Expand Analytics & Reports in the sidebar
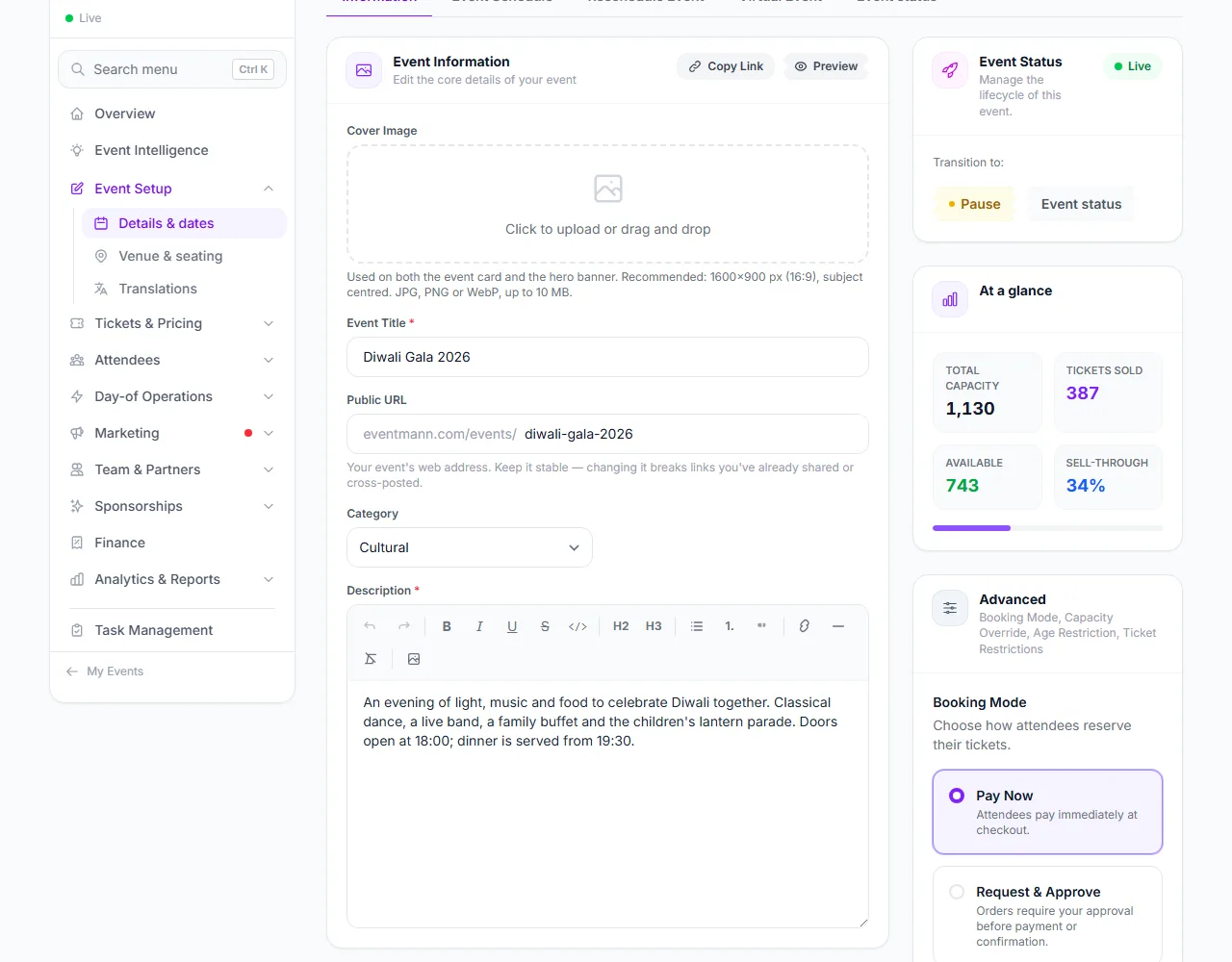The width and height of the screenshot is (1232, 962). pyautogui.click(x=172, y=579)
